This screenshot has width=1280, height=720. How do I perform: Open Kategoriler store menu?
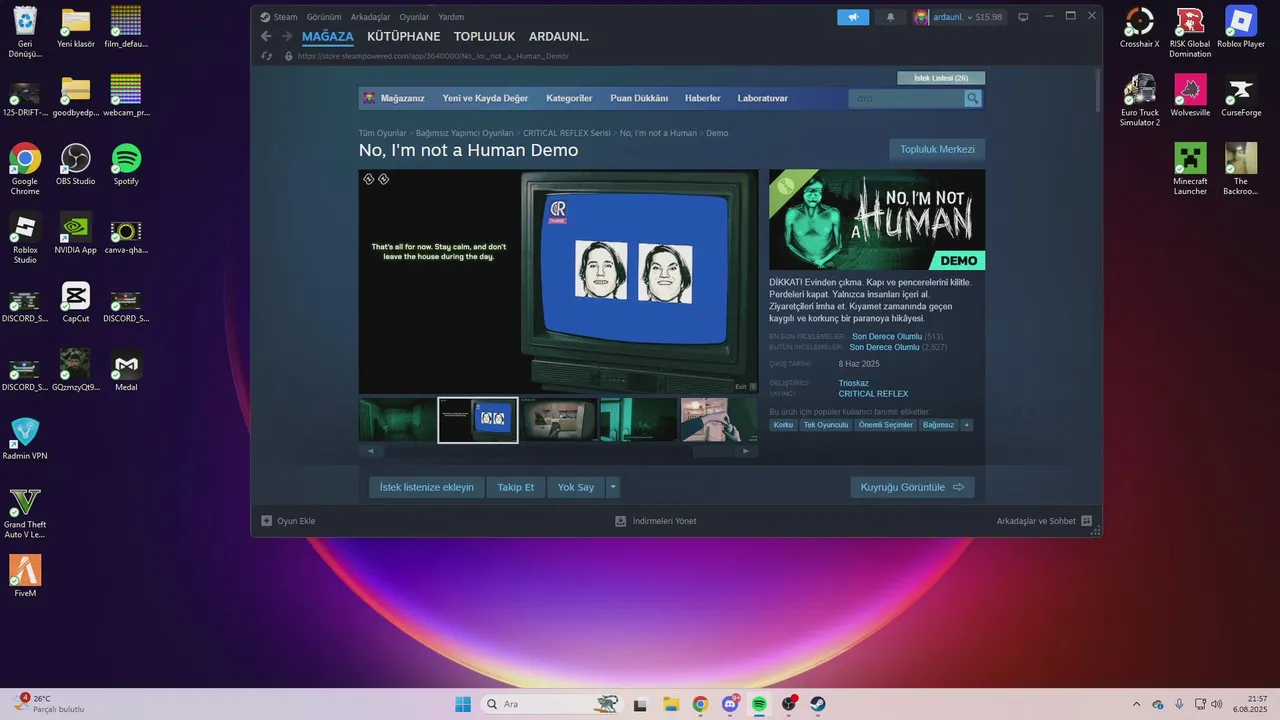569,98
